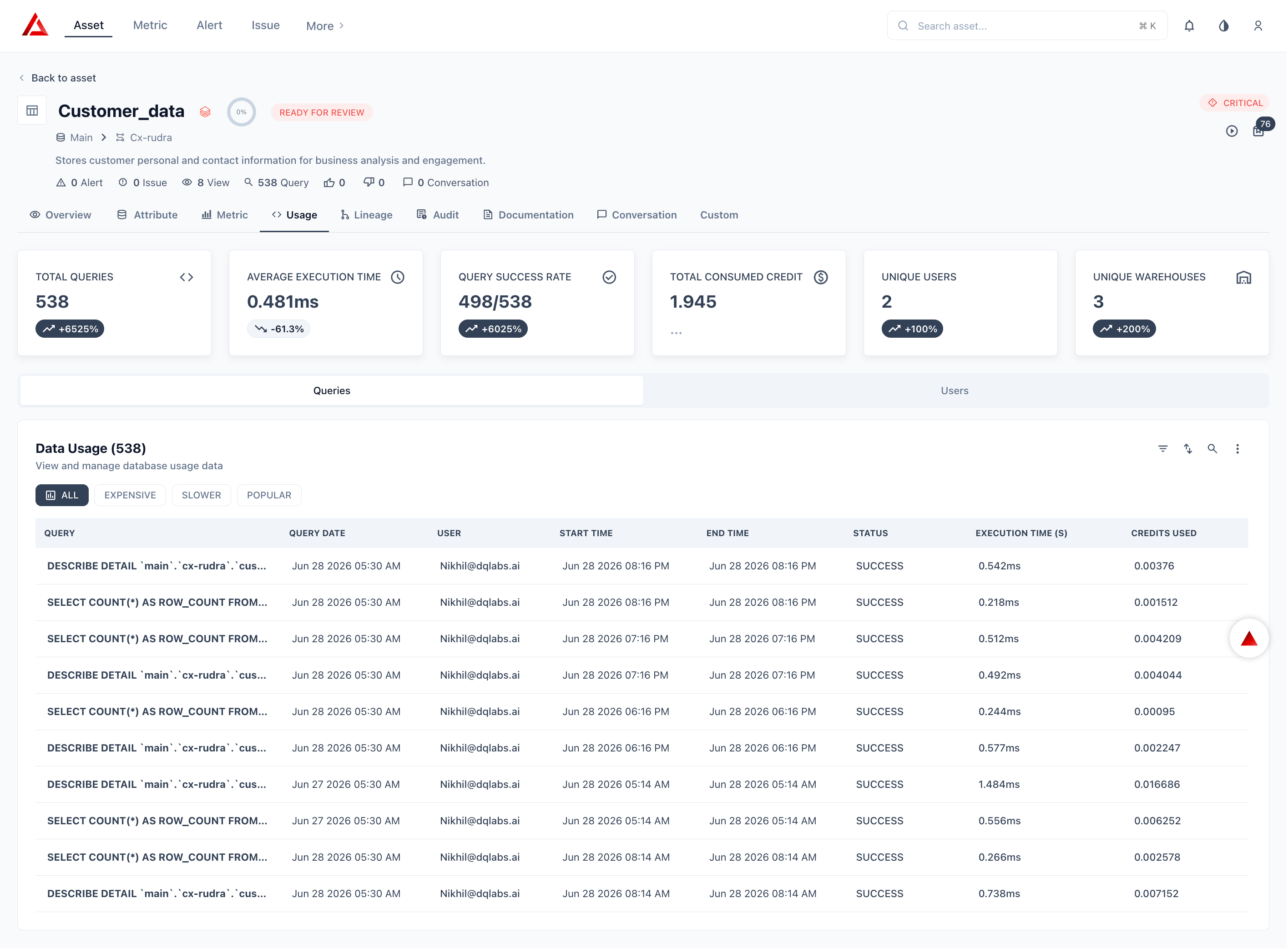Image resolution: width=1288 pixels, height=949 pixels.
Task: Click the 0% circular progress indicator
Action: [x=242, y=112]
